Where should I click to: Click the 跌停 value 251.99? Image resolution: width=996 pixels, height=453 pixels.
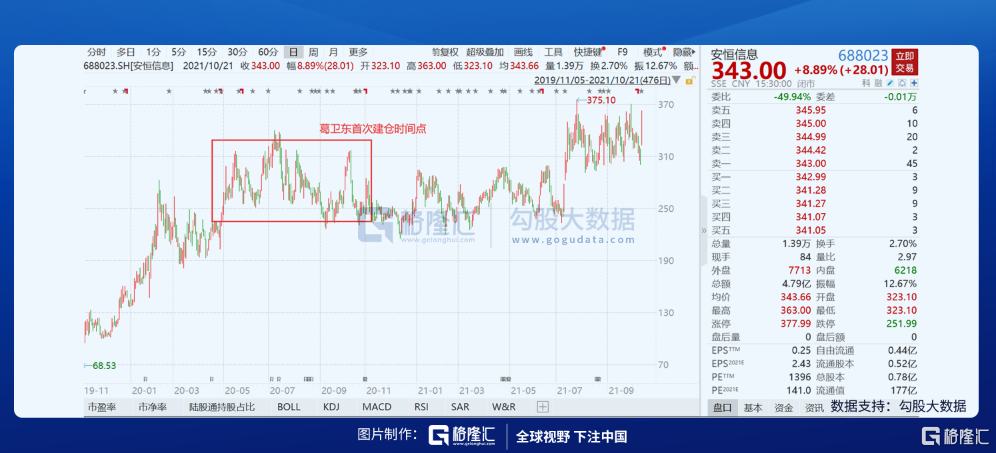click(903, 323)
